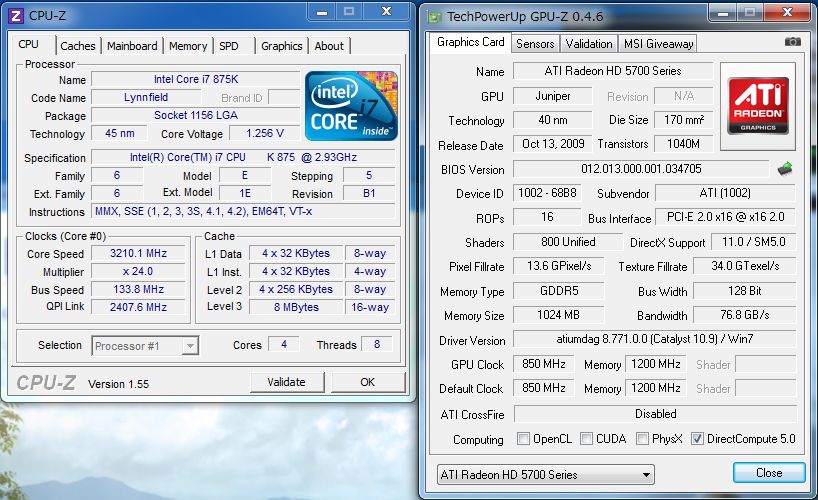Image resolution: width=818 pixels, height=500 pixels.
Task: Click the Memory Type value GDDR5
Action: 559,291
